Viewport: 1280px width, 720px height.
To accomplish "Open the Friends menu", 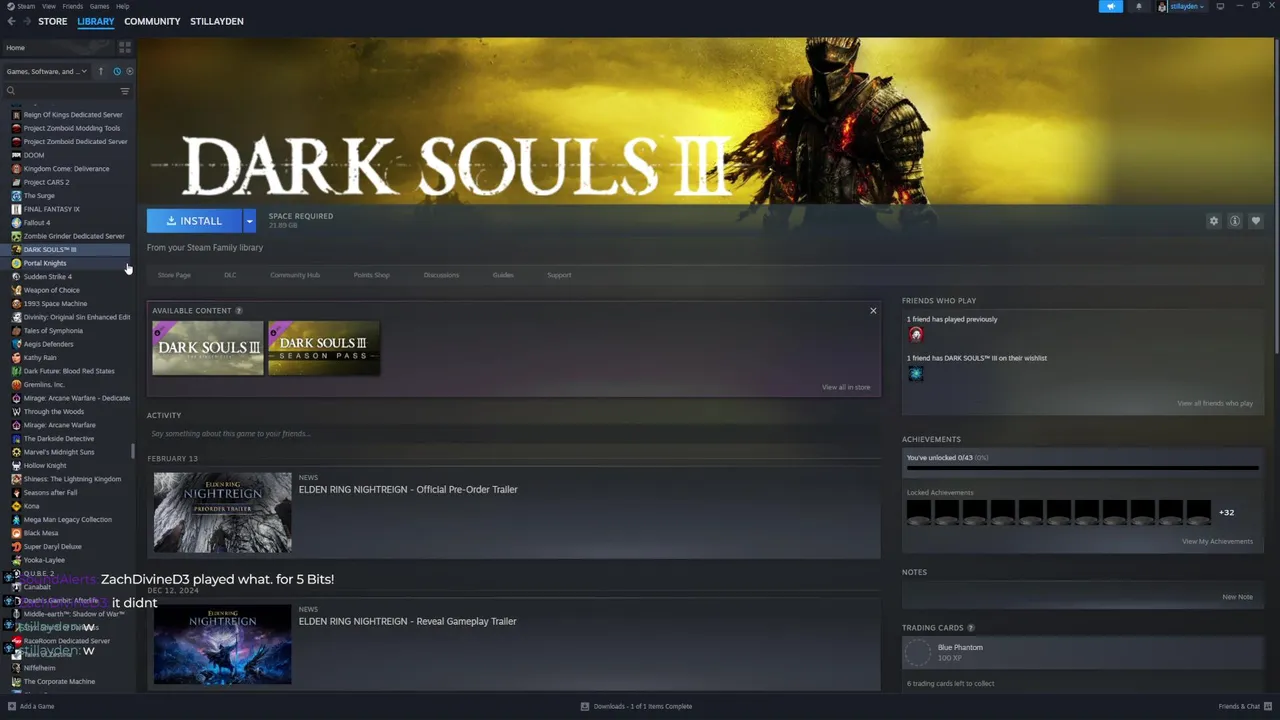I will coord(73,6).
